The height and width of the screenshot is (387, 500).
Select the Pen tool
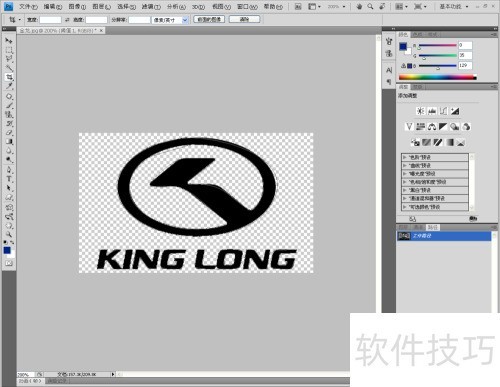click(9, 170)
